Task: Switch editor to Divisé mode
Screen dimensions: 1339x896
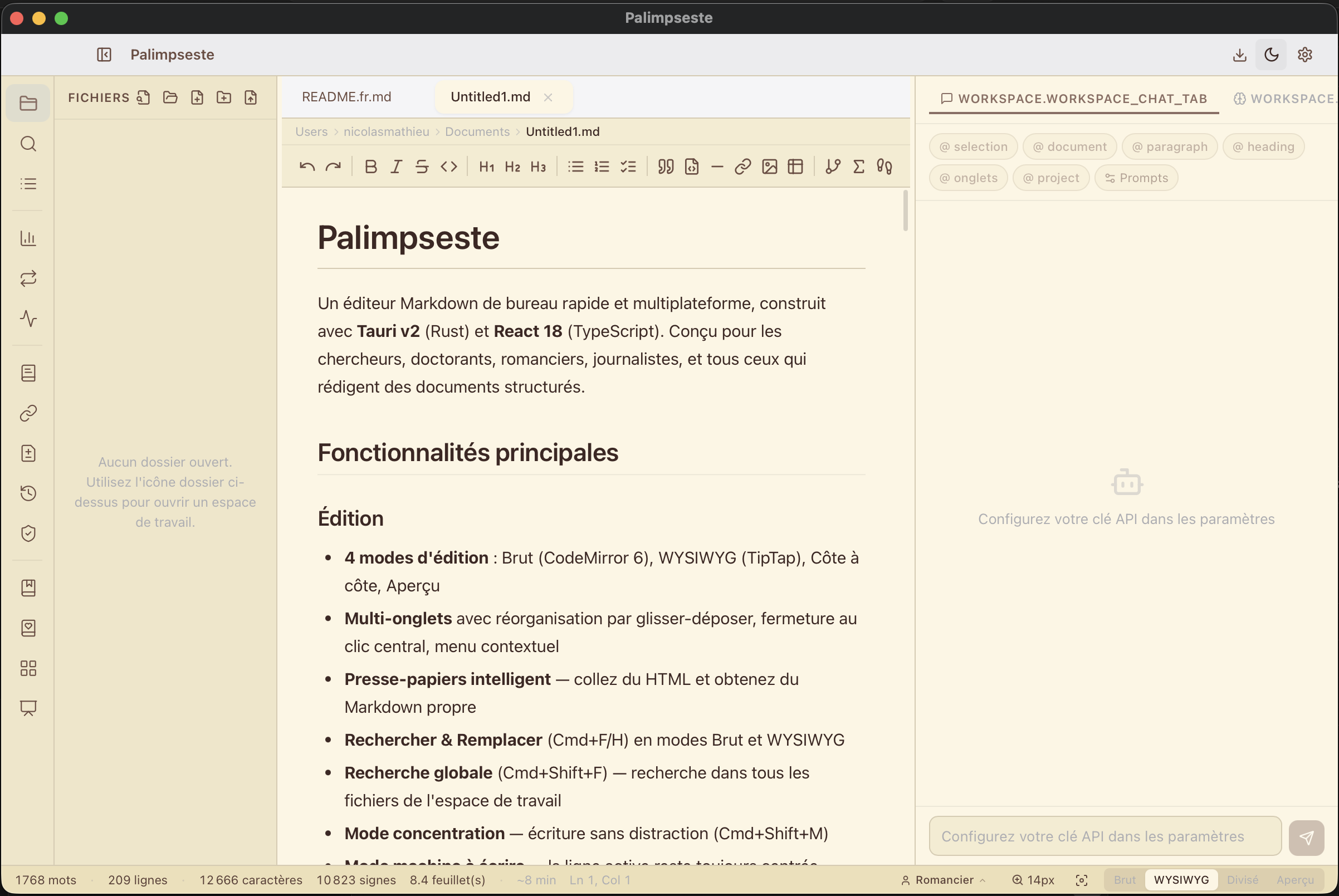Action: pos(1243,880)
